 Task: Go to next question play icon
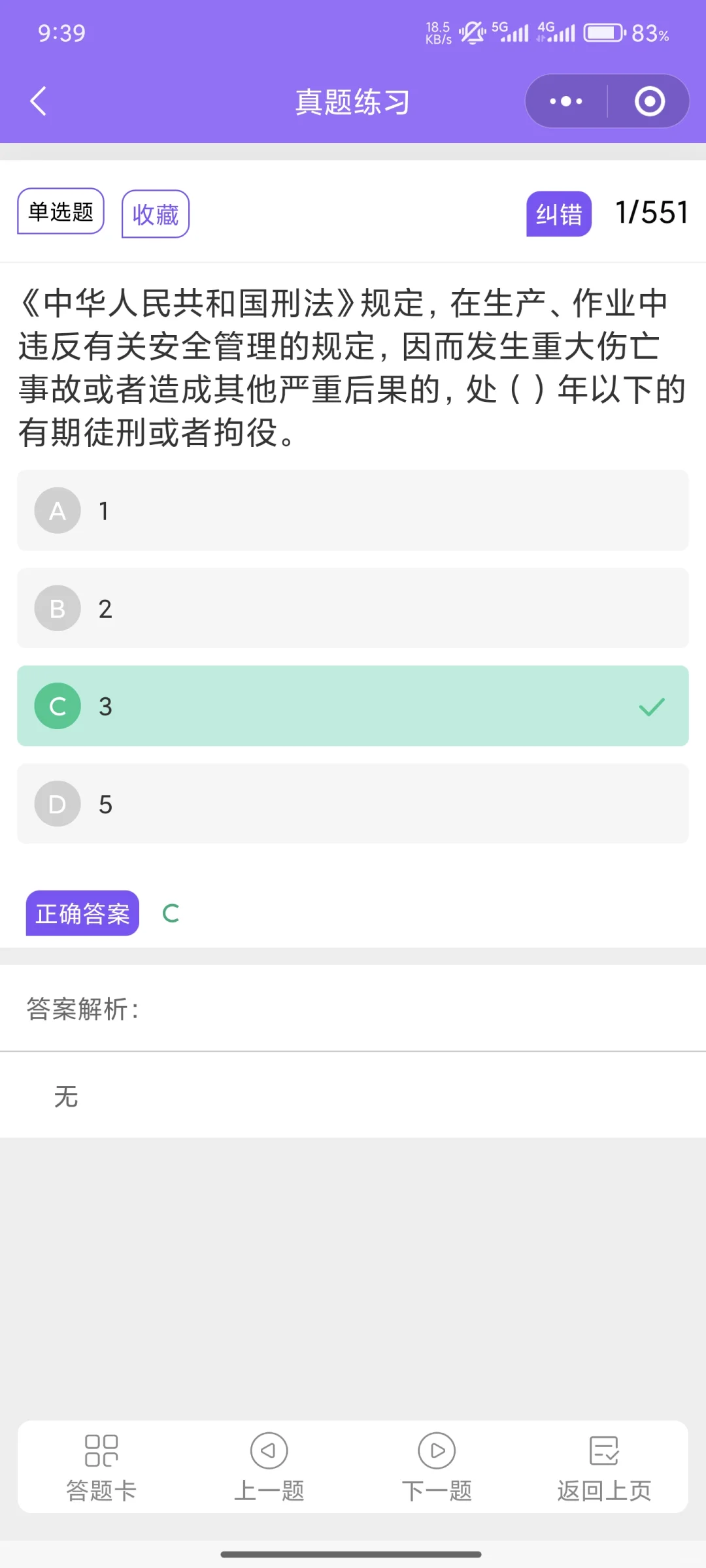[437, 1450]
